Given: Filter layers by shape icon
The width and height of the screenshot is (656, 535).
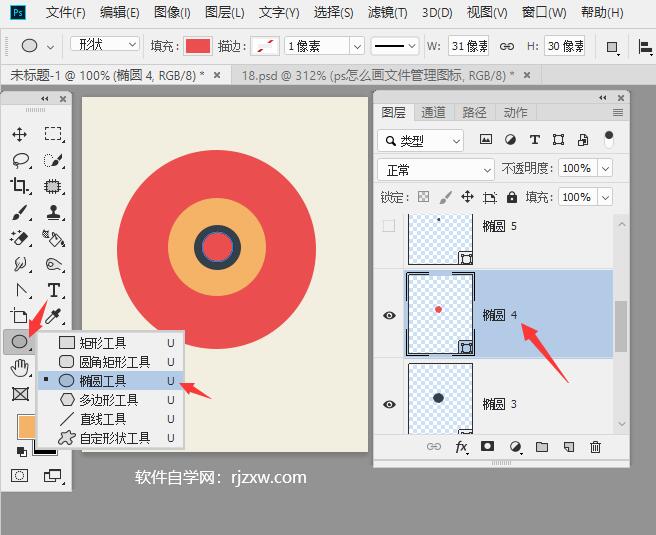Looking at the screenshot, I should click(559, 139).
